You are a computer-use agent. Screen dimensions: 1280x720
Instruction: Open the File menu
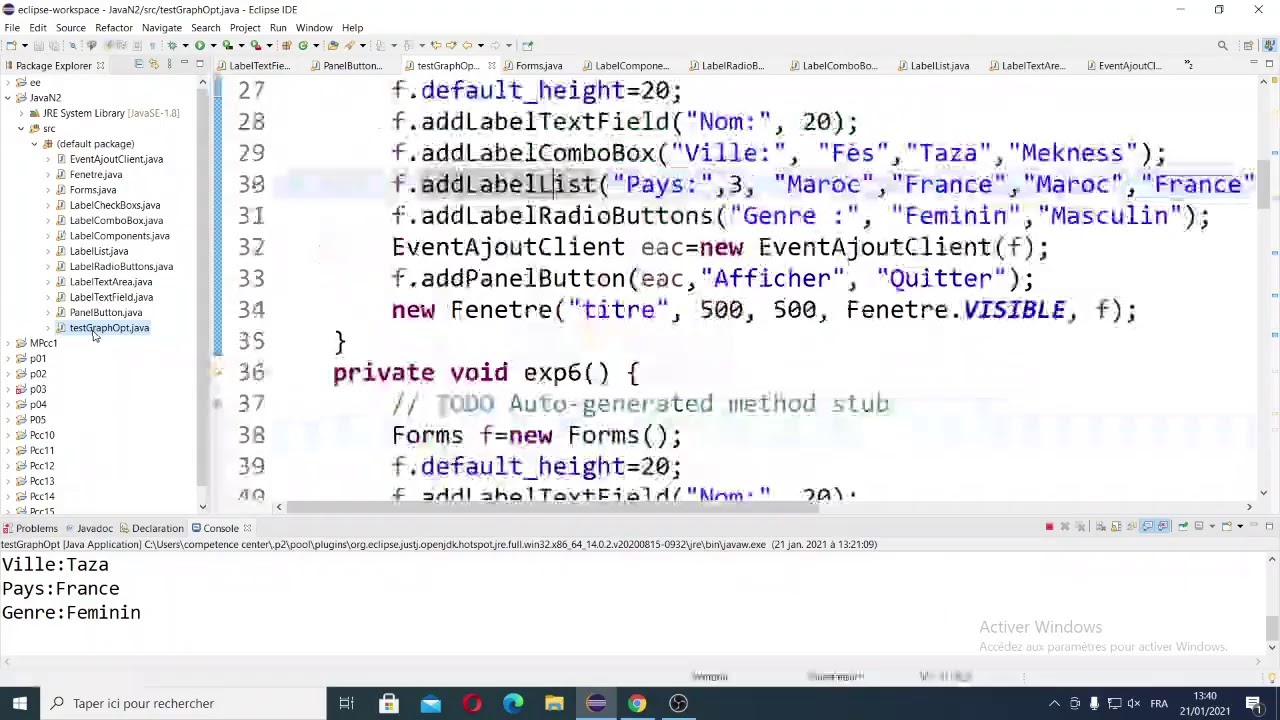[x=12, y=28]
